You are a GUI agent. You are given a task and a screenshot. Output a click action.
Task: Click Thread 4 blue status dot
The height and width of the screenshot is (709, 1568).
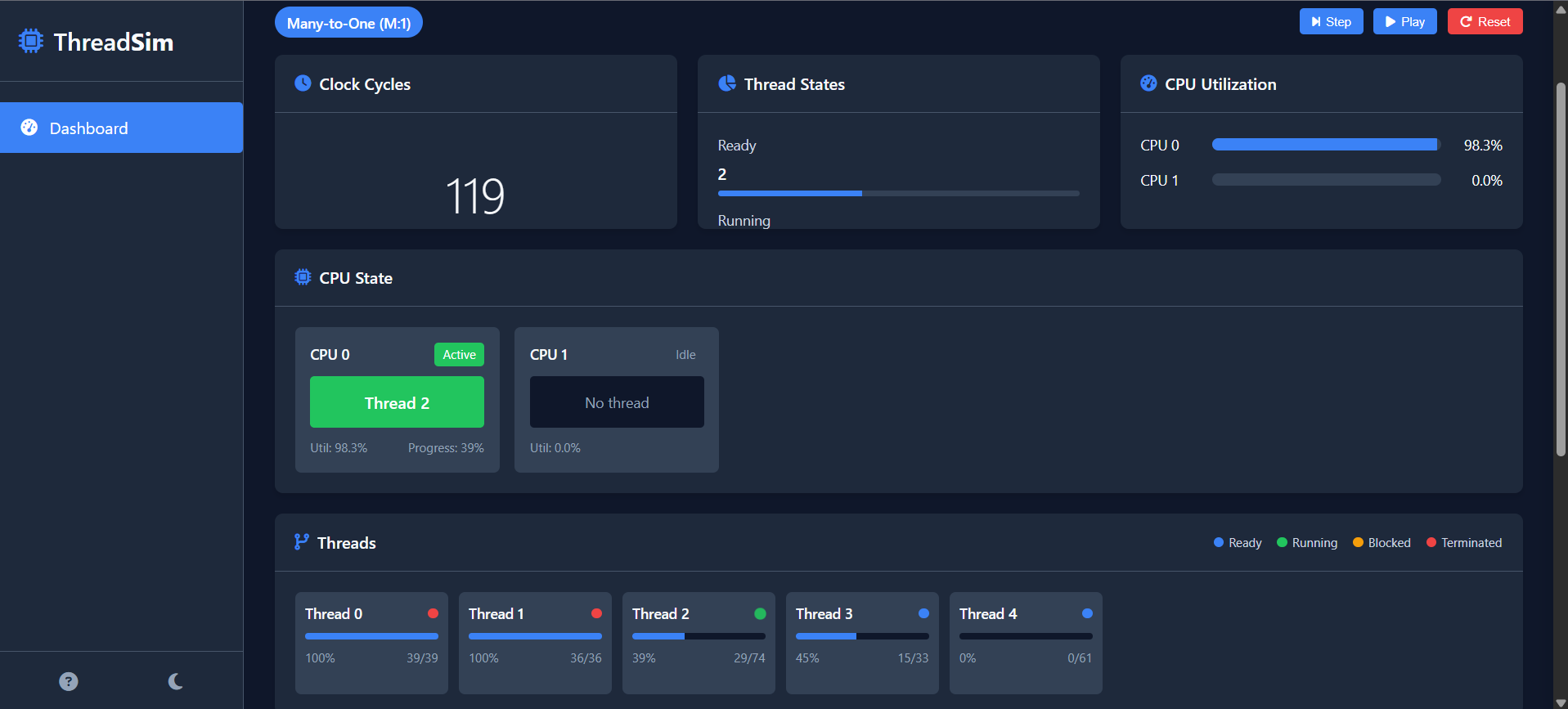[1087, 613]
